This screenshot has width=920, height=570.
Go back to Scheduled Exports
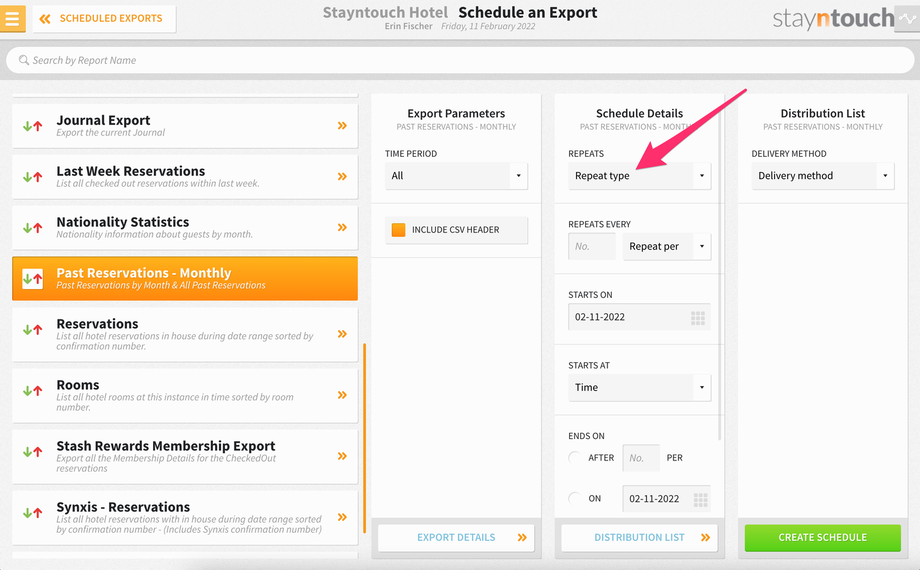tap(104, 19)
